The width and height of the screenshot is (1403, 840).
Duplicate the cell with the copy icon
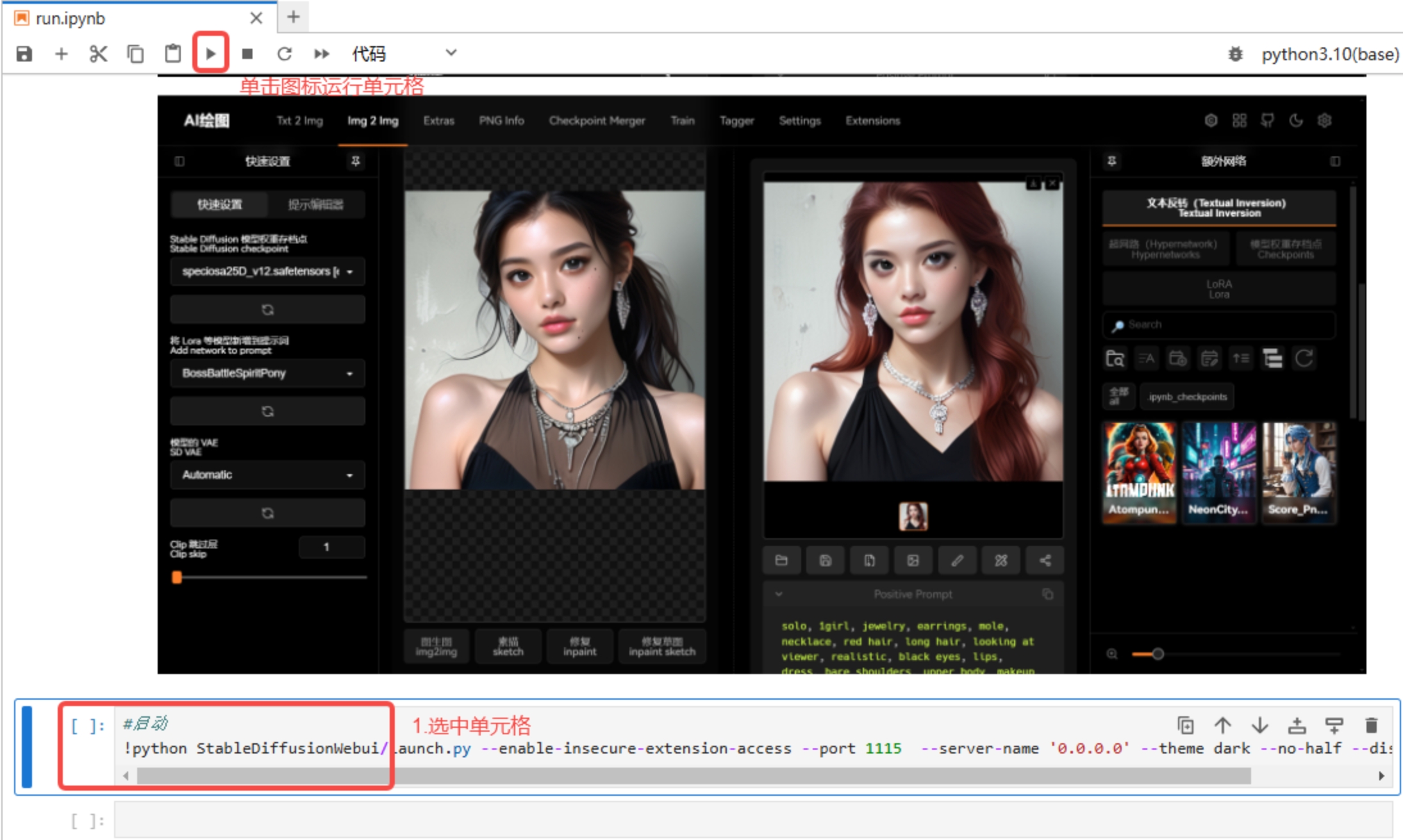[x=1185, y=725]
